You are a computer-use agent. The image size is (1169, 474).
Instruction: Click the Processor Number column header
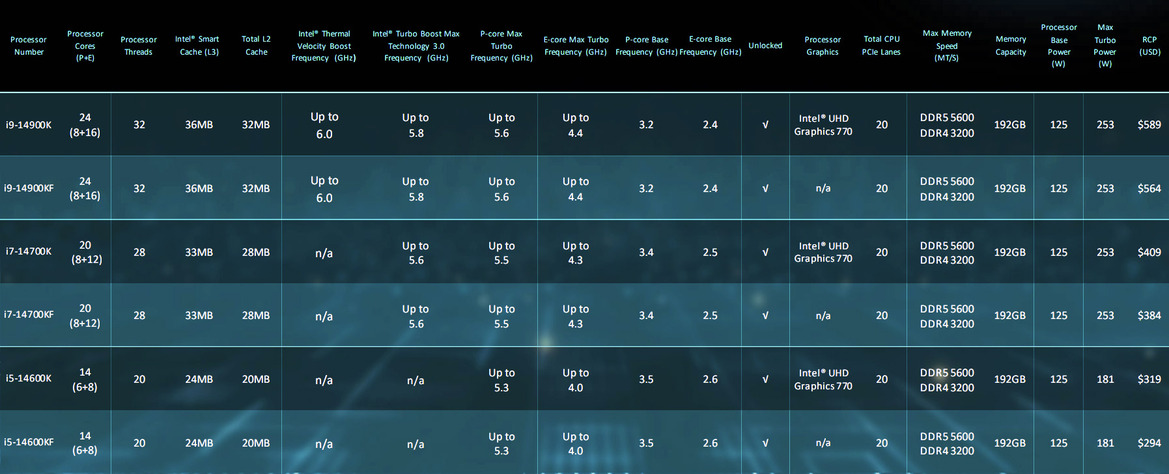[28, 46]
